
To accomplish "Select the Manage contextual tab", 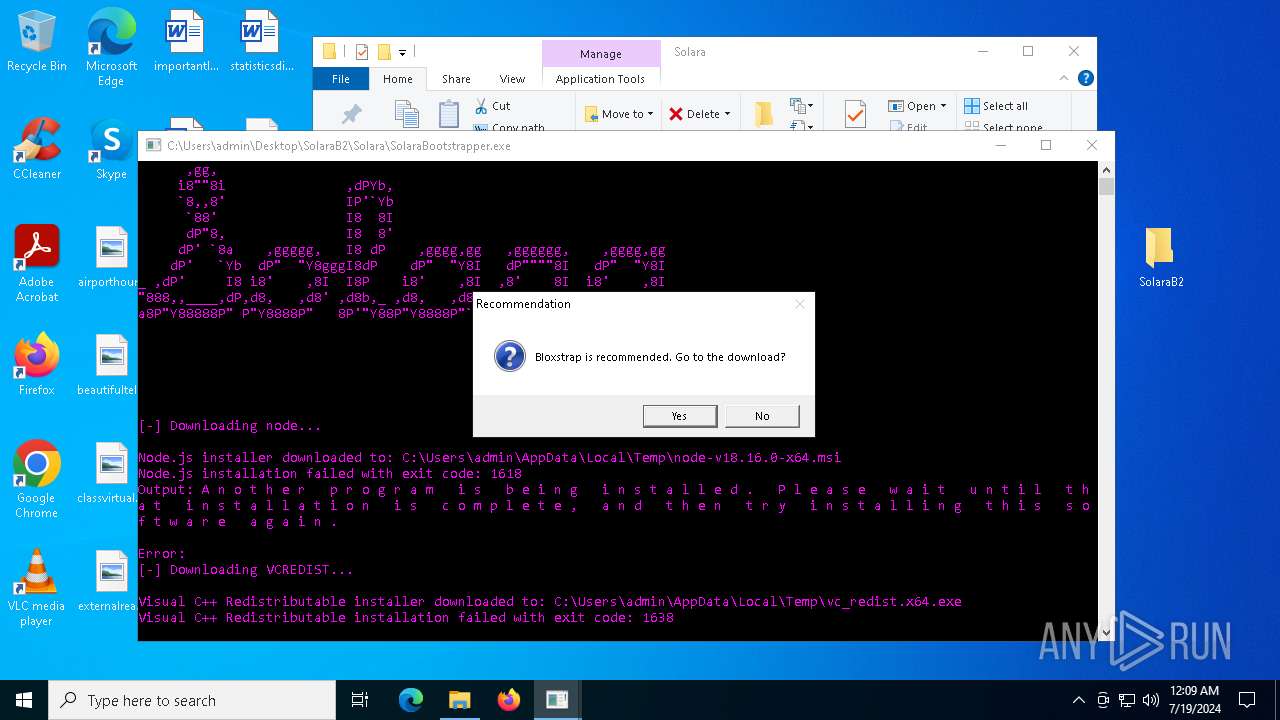I will click(600, 54).
